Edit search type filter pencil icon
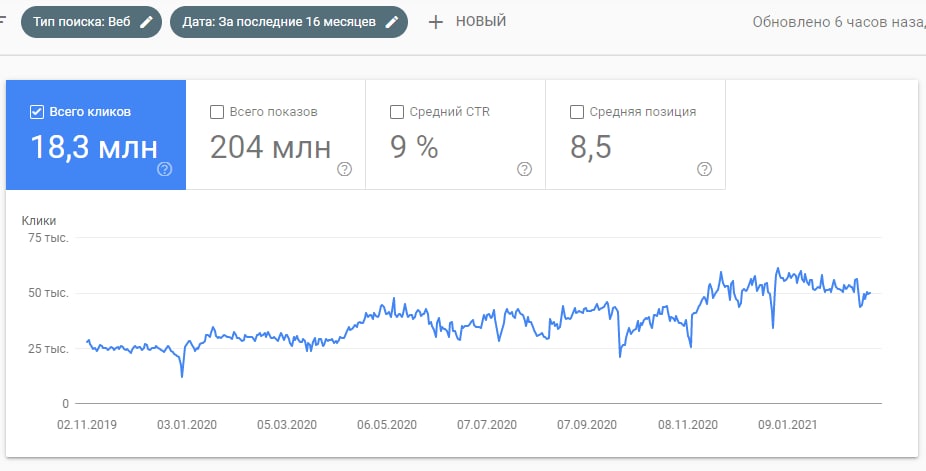Image resolution: width=926 pixels, height=471 pixels. coord(146,22)
